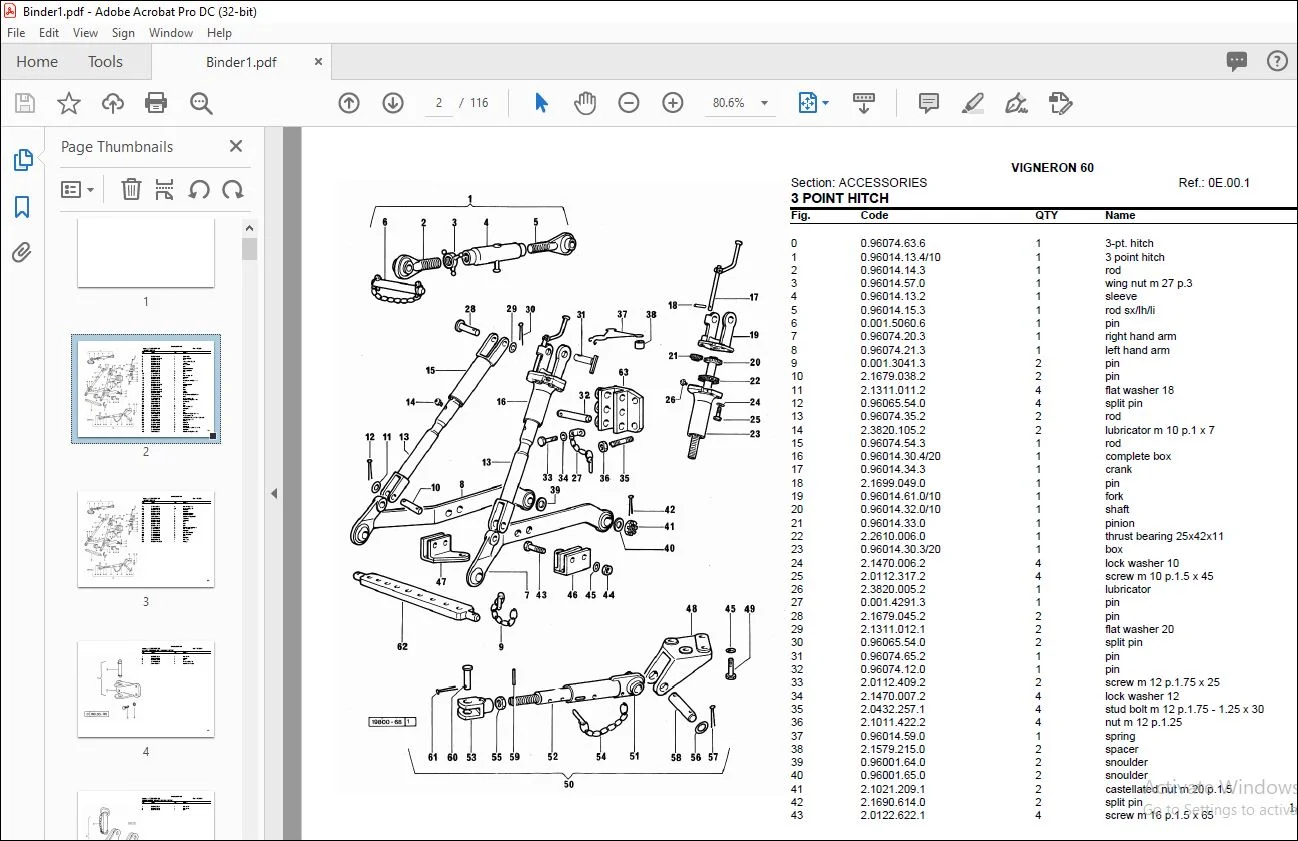Click the 'complete box' part name
Image resolution: width=1298 pixels, height=841 pixels.
pyautogui.click(x=1138, y=456)
